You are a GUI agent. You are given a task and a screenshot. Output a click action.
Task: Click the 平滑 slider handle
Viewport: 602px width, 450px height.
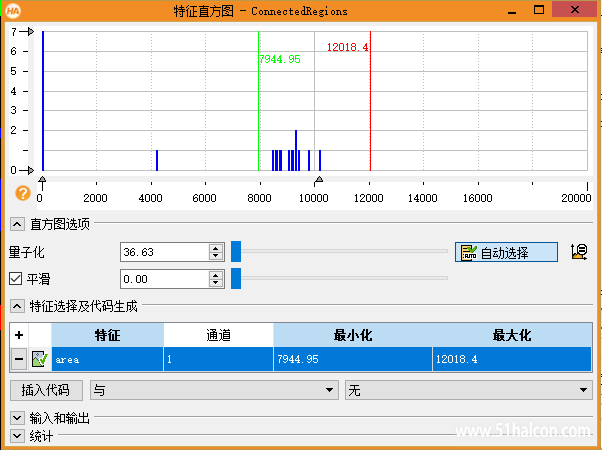(x=236, y=279)
